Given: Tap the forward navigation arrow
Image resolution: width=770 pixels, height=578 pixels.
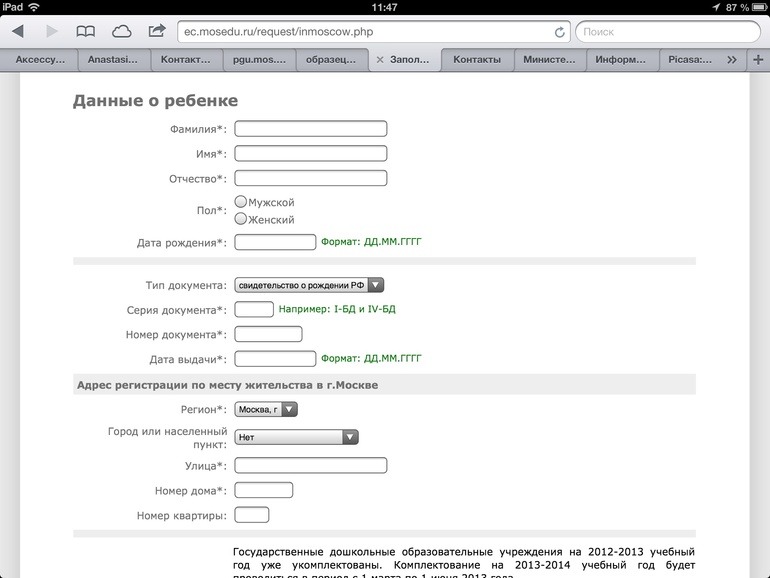Looking at the screenshot, I should coord(51,32).
